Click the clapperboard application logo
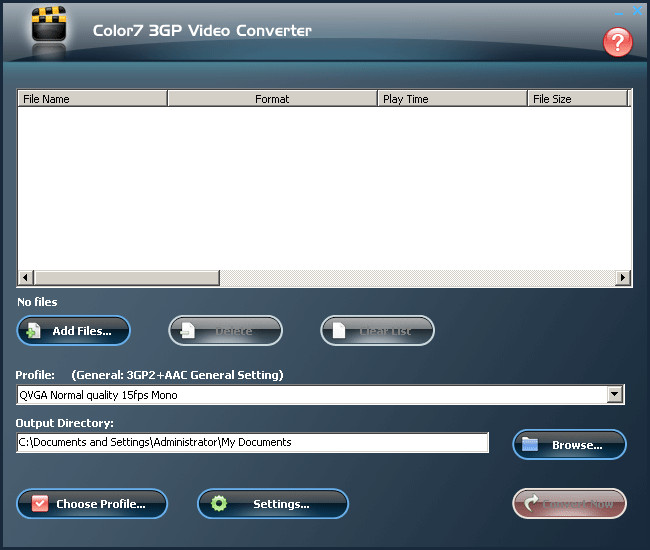The image size is (650, 550). coord(49,24)
